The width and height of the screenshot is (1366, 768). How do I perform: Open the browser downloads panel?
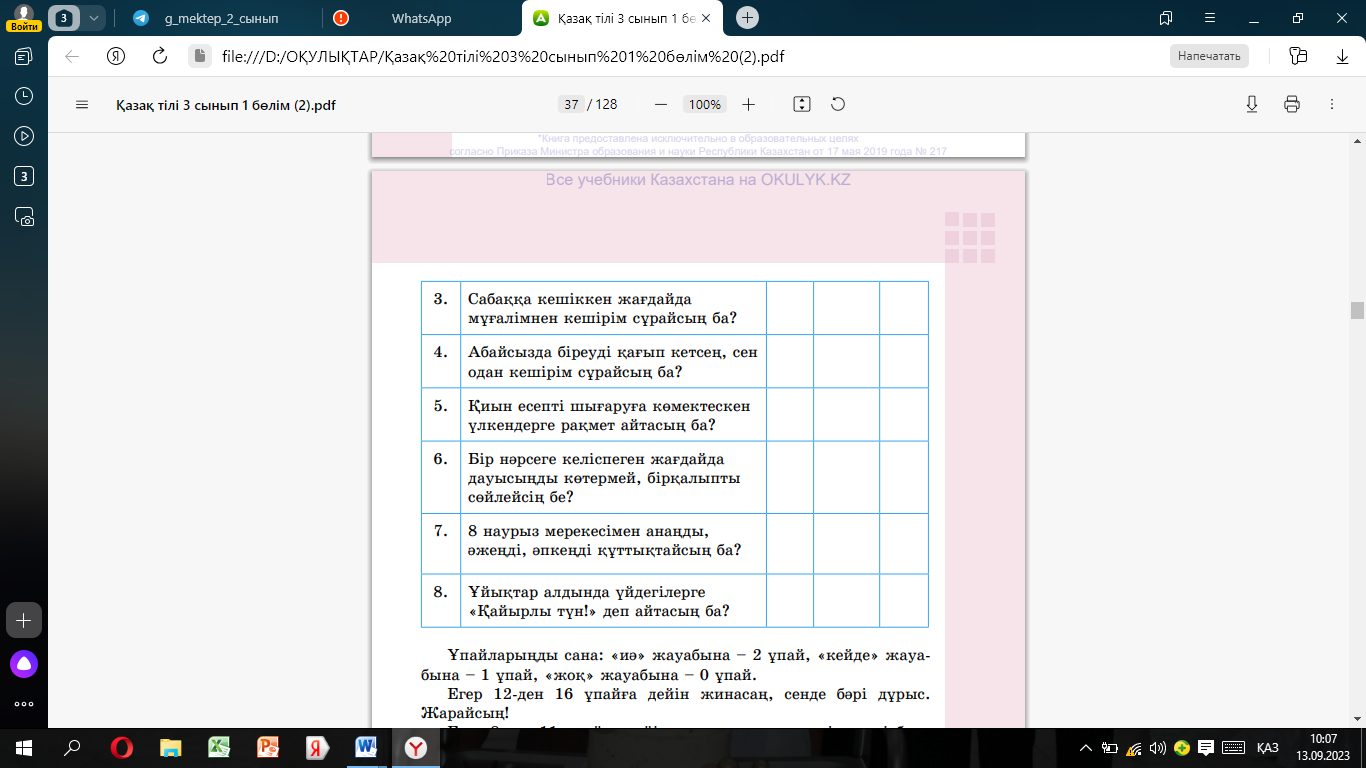click(x=1342, y=56)
